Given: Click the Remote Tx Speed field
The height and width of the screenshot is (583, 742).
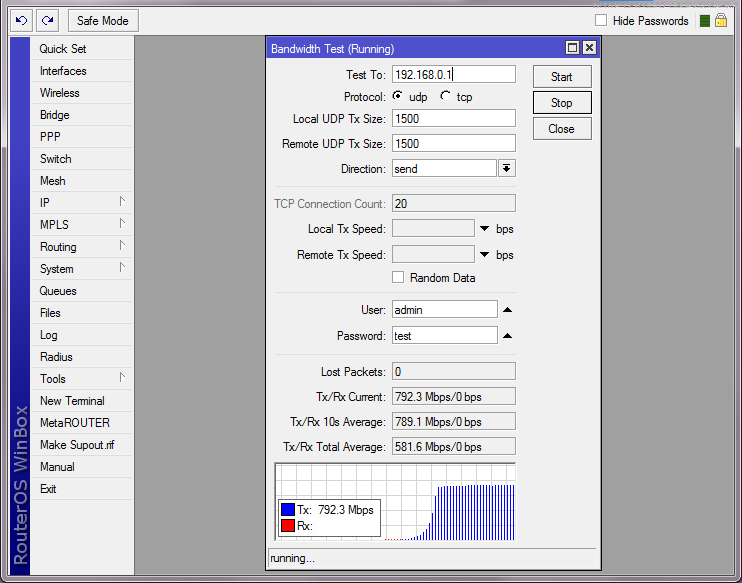Looking at the screenshot, I should tap(433, 255).
